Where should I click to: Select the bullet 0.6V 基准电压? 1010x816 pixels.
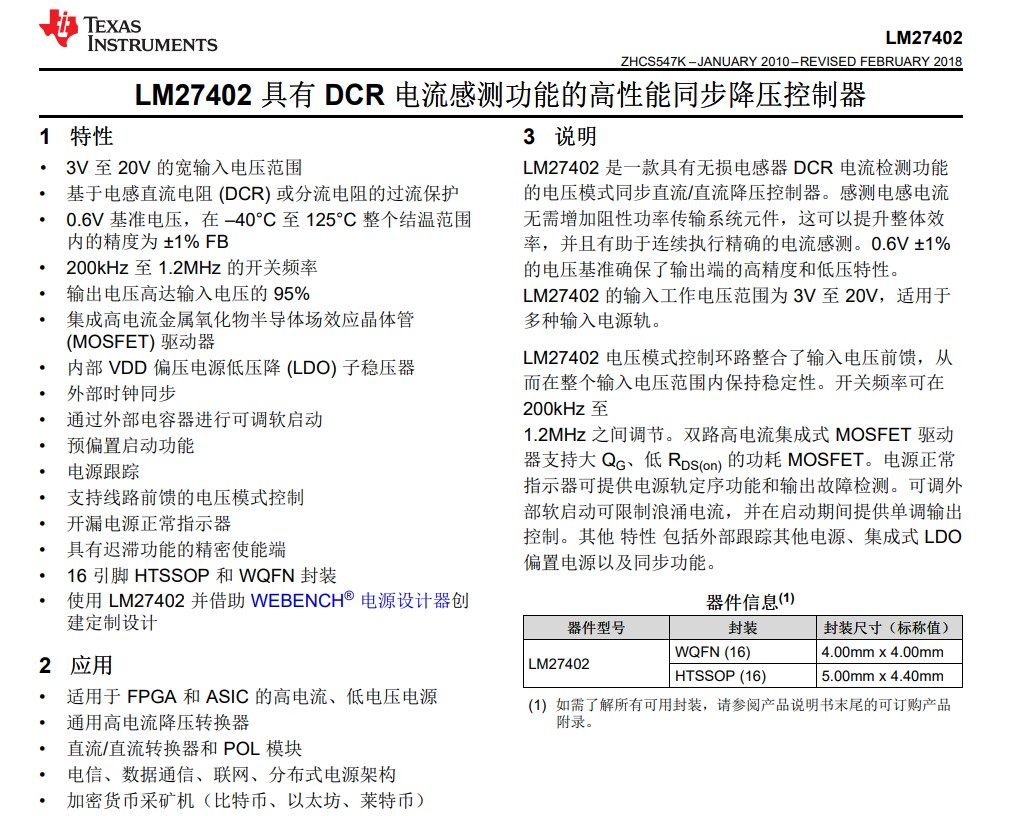[269, 230]
